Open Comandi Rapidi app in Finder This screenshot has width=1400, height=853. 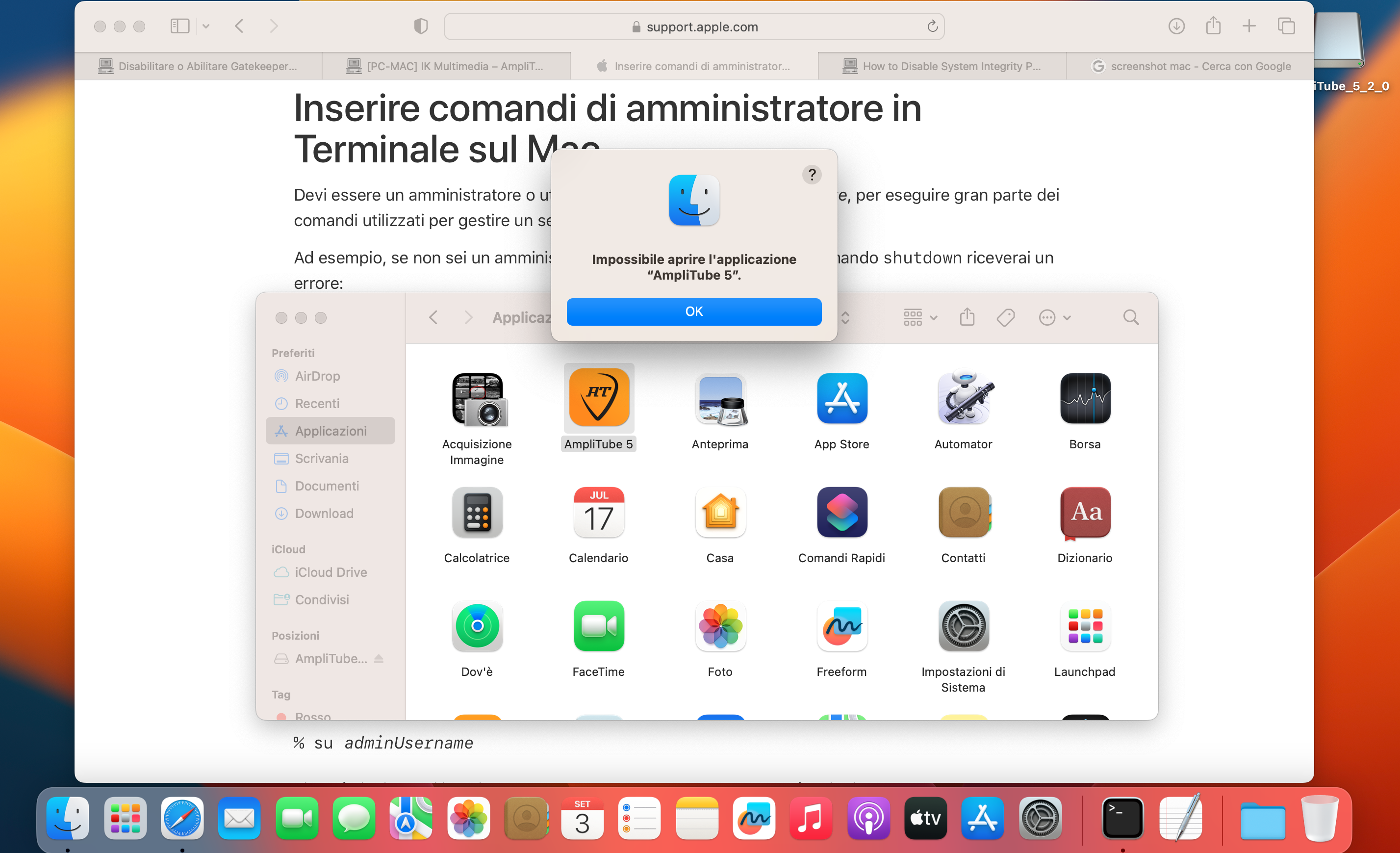tap(842, 512)
